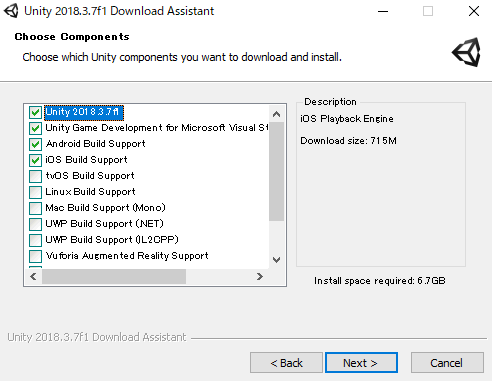Enable UWP Build Support (.NET) checkbox
The width and height of the screenshot is (492, 381).
tap(35, 224)
